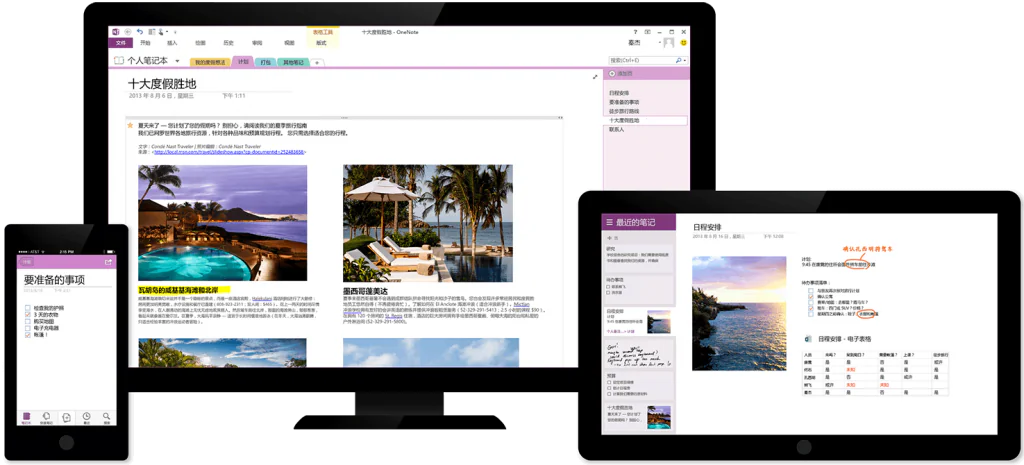This screenshot has width=1024, height=465.
Task: Expand the 个人笔记本 notebook dropdown arrow
Action: (x=177, y=61)
